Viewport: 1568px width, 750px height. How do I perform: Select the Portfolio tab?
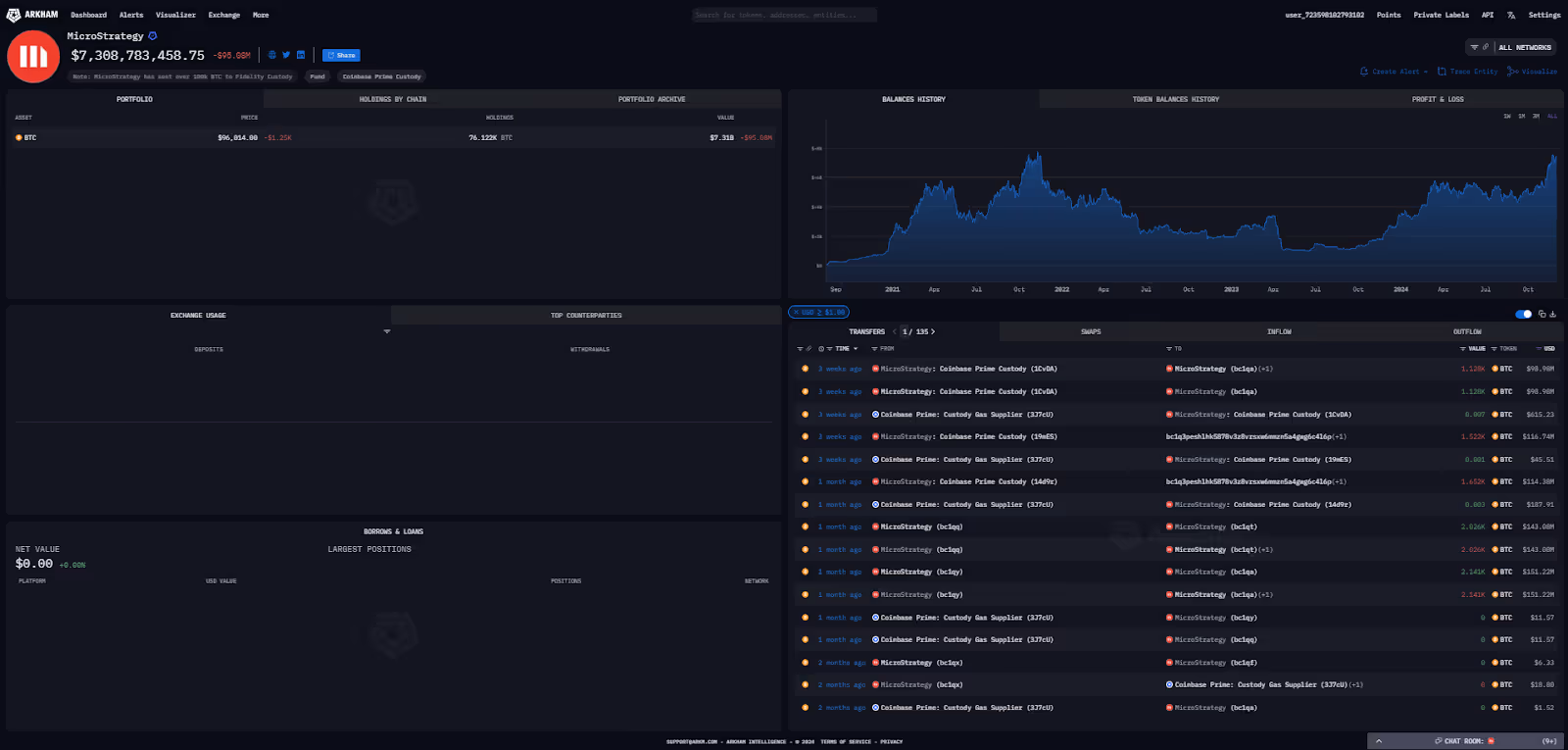point(135,99)
